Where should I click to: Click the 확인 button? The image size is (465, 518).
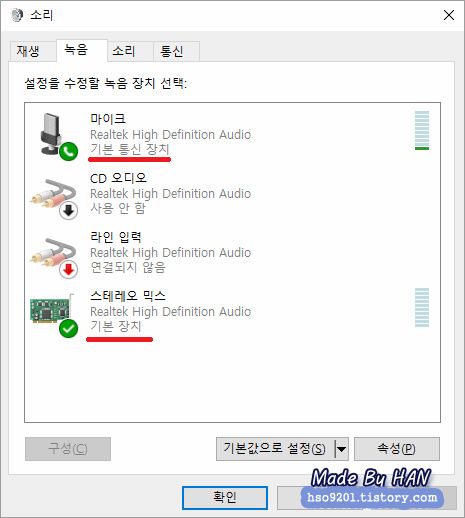[225, 498]
